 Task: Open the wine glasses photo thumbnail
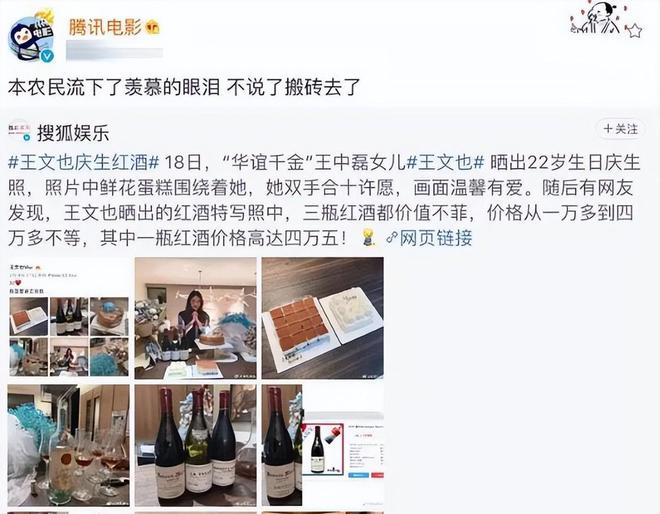pyautogui.click(x=69, y=445)
